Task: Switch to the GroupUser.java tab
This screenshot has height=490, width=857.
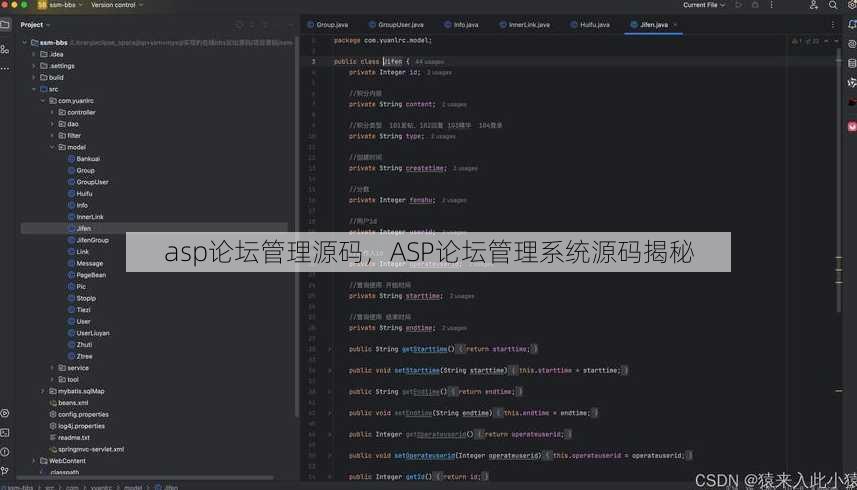Action: (396, 25)
